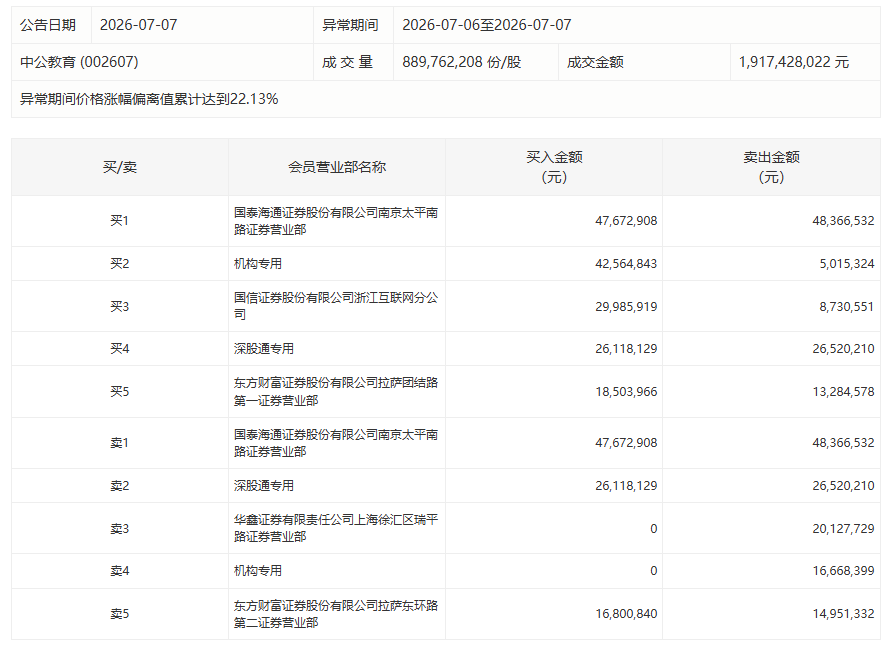Click the 买入金额(元) column header
This screenshot has width=890, height=648.
click(554, 167)
